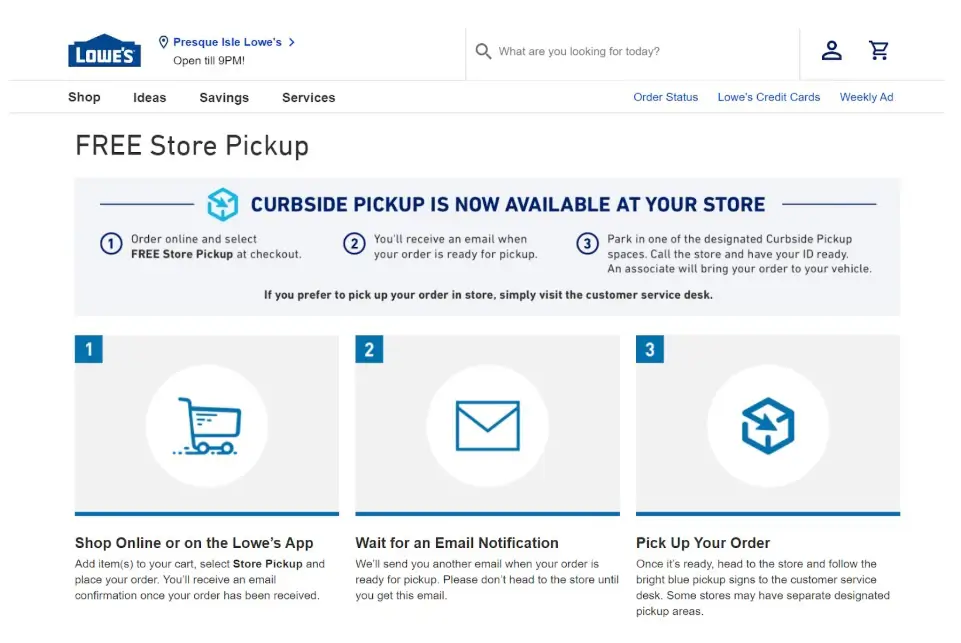Click the curbside pickup box icon in banner
Screen dimensions: 961x643
222,204
